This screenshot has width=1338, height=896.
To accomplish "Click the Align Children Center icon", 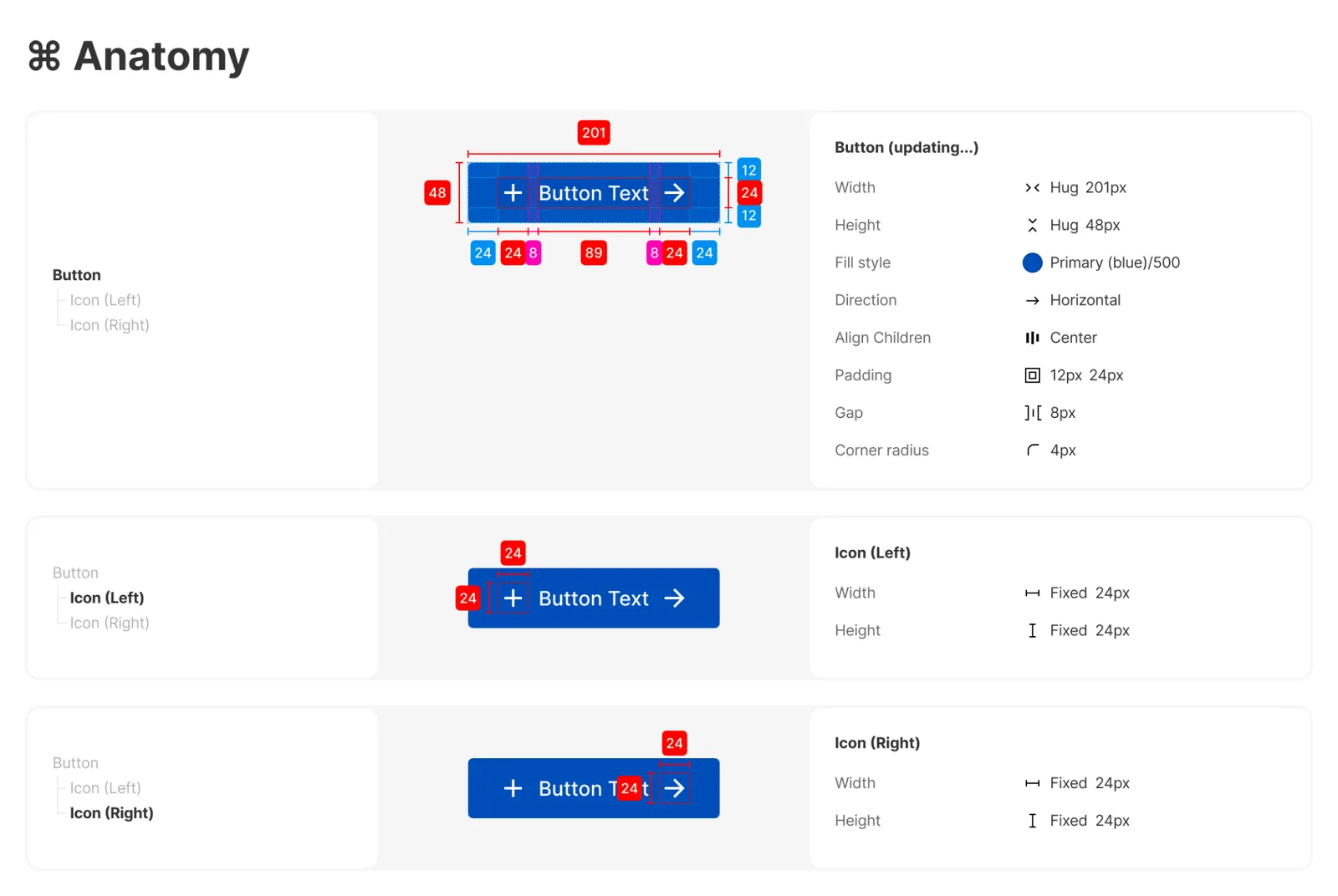I will tap(1032, 338).
